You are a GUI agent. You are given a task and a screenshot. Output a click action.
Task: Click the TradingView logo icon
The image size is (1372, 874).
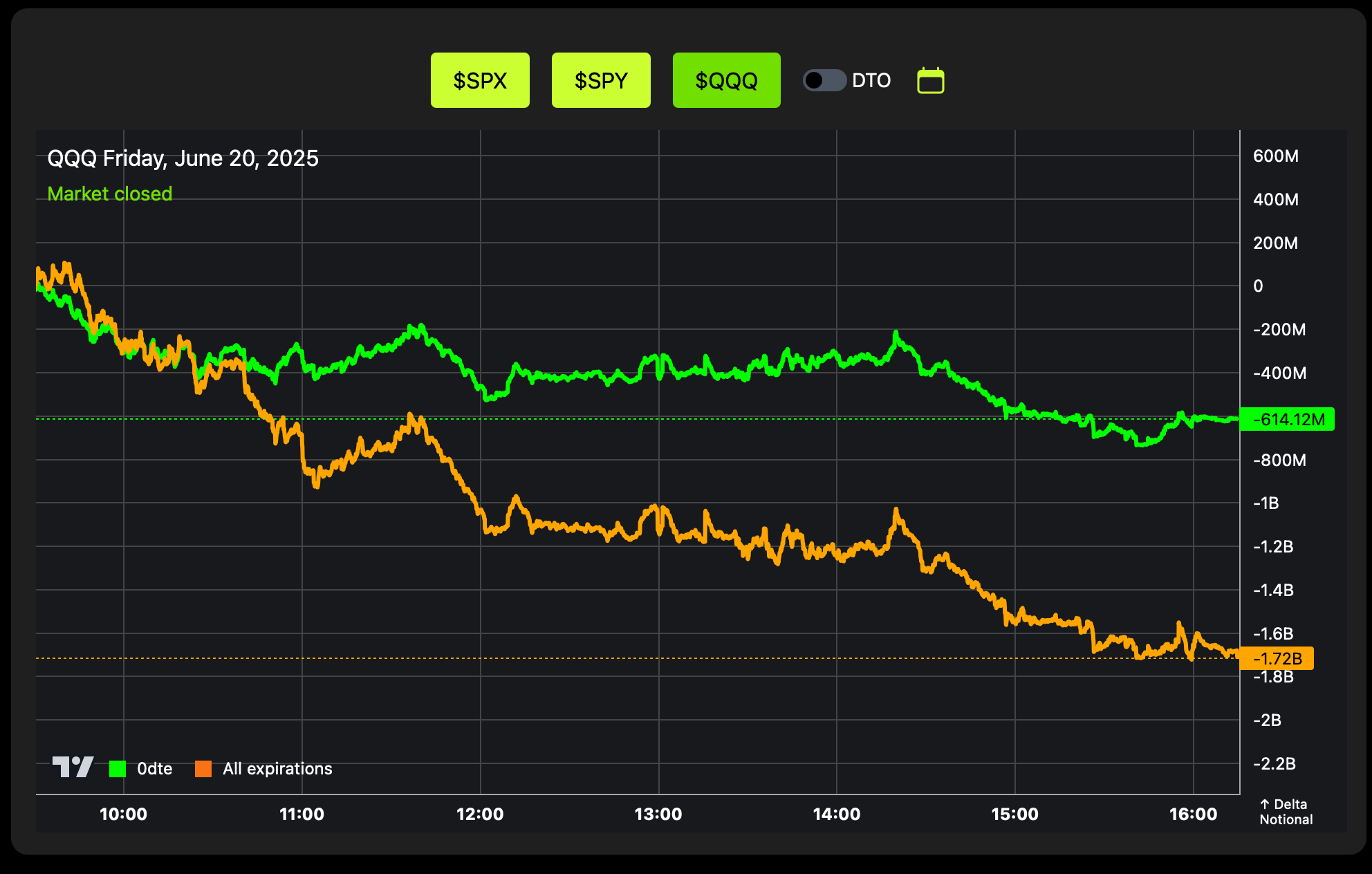(73, 767)
